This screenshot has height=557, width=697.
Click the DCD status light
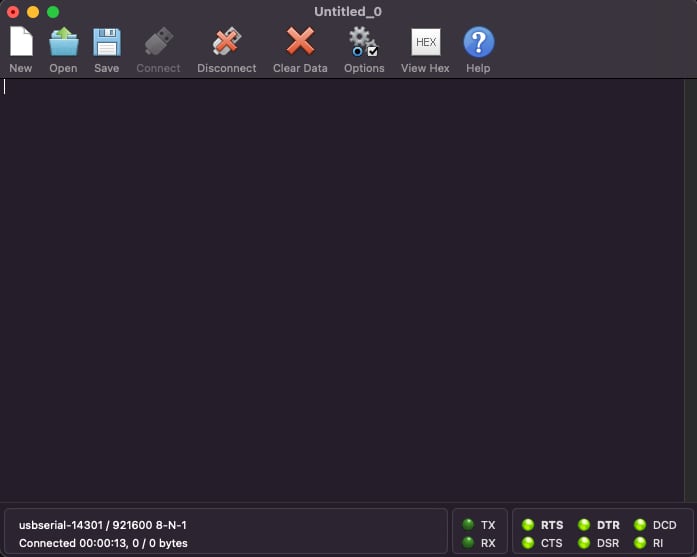[x=640, y=525]
